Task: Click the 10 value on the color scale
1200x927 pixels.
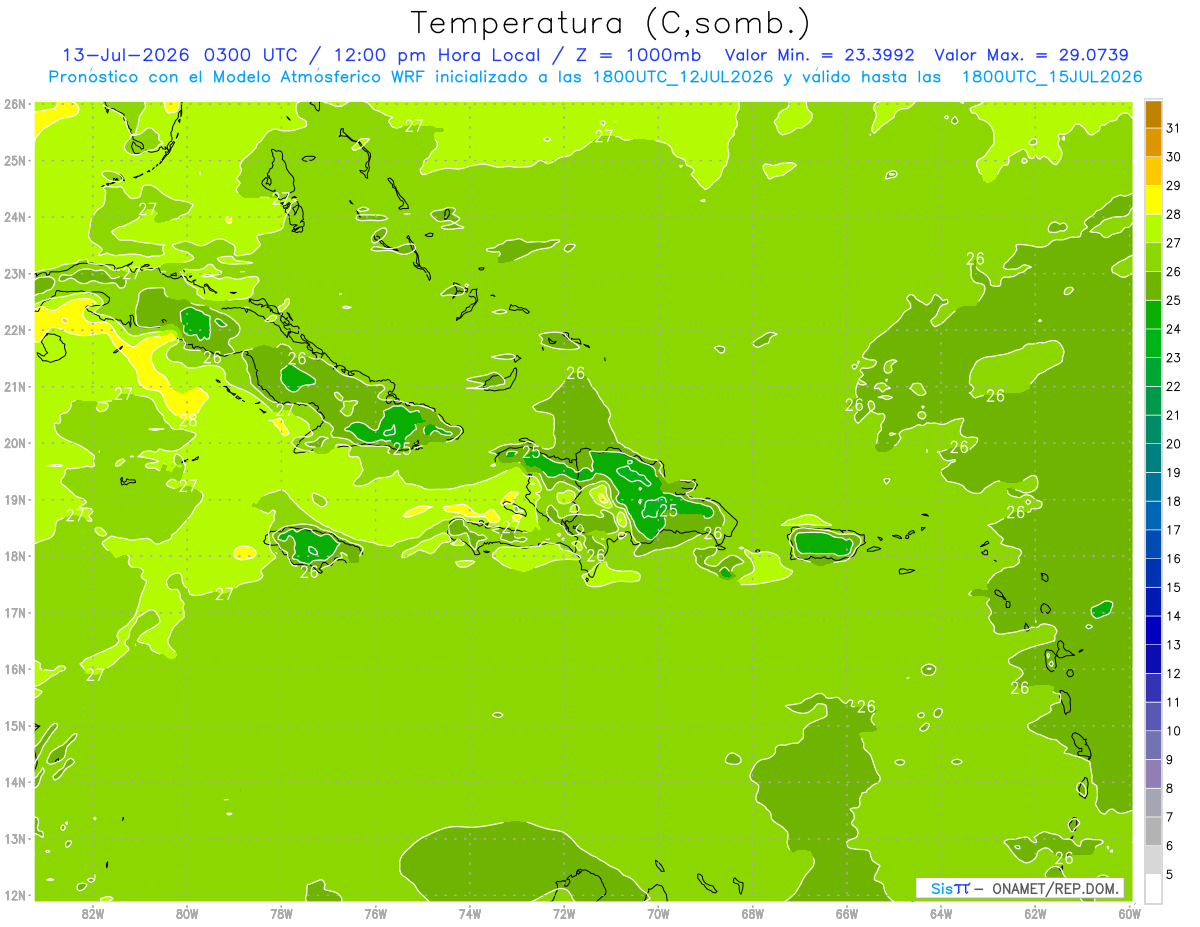Action: point(1174,731)
